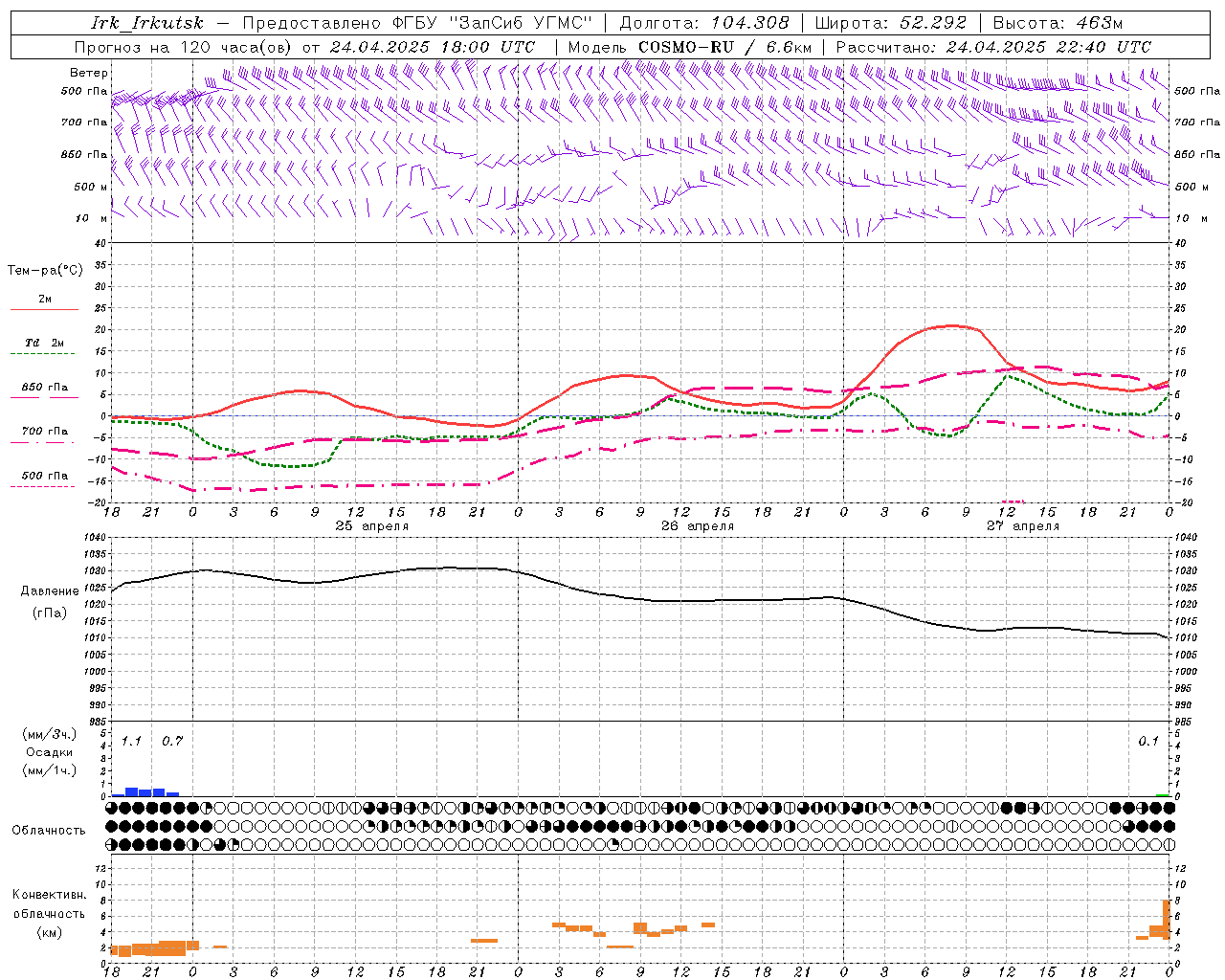The image size is (1225, 980).
Task: Click the Облачность section label
Action: 49,830
